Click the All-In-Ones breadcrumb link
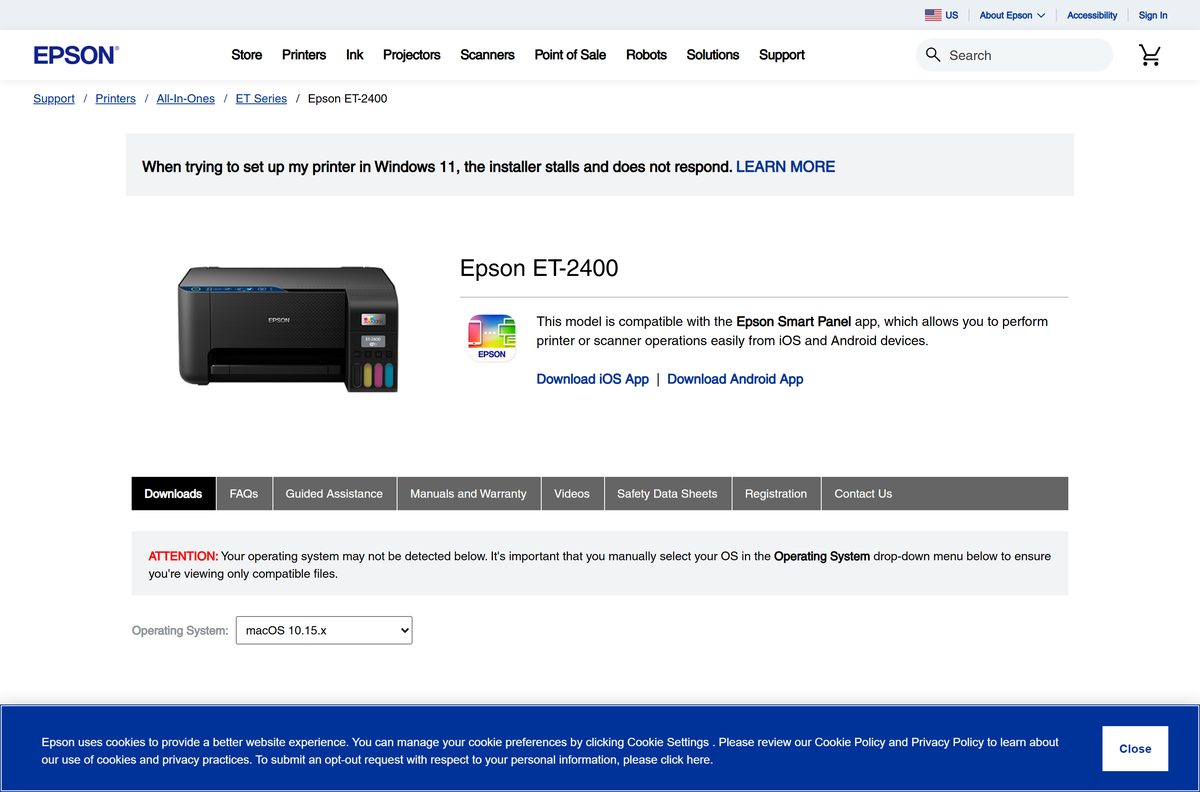Image resolution: width=1200 pixels, height=792 pixels. [x=186, y=98]
